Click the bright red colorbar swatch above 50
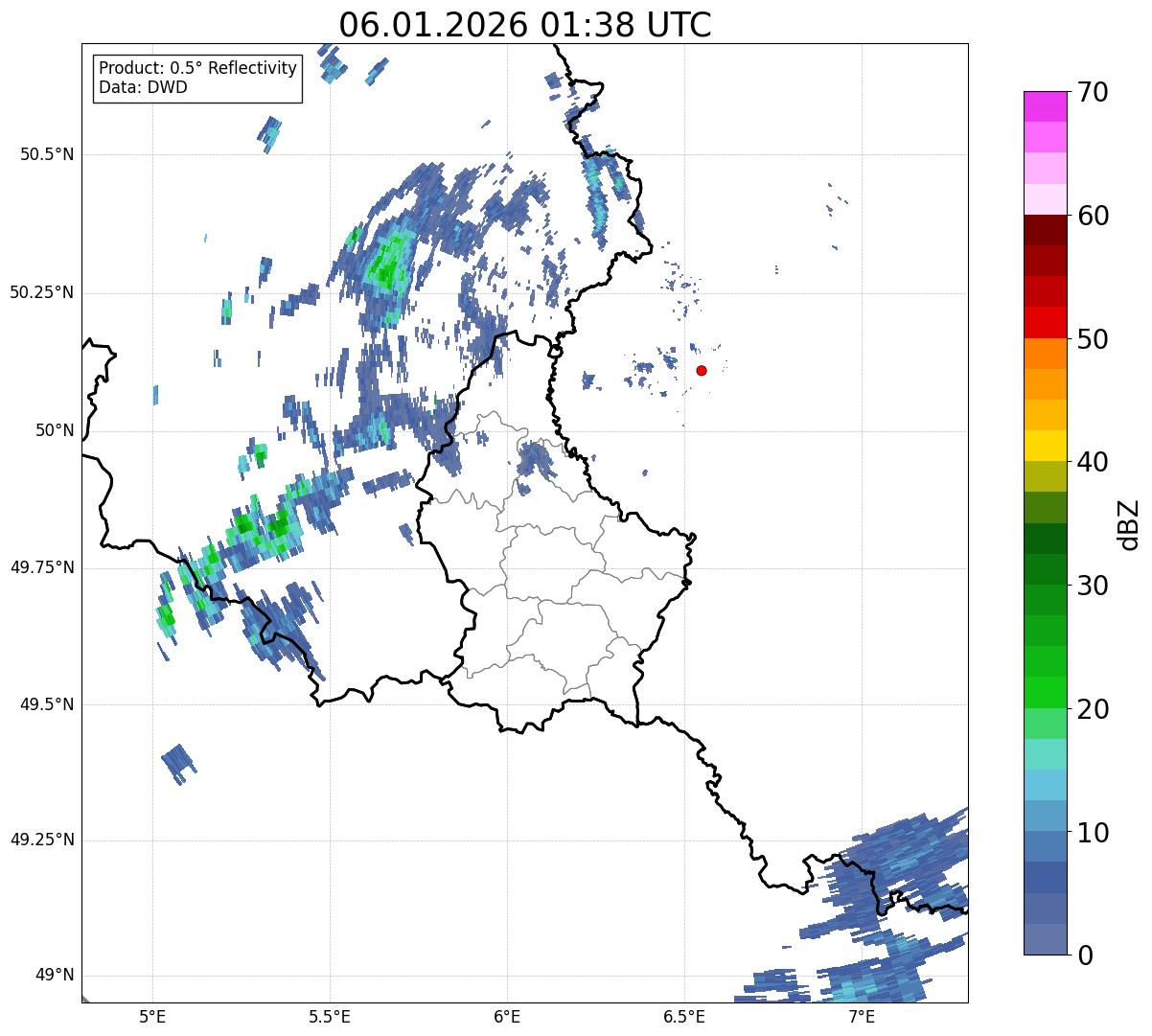 tap(1046, 323)
